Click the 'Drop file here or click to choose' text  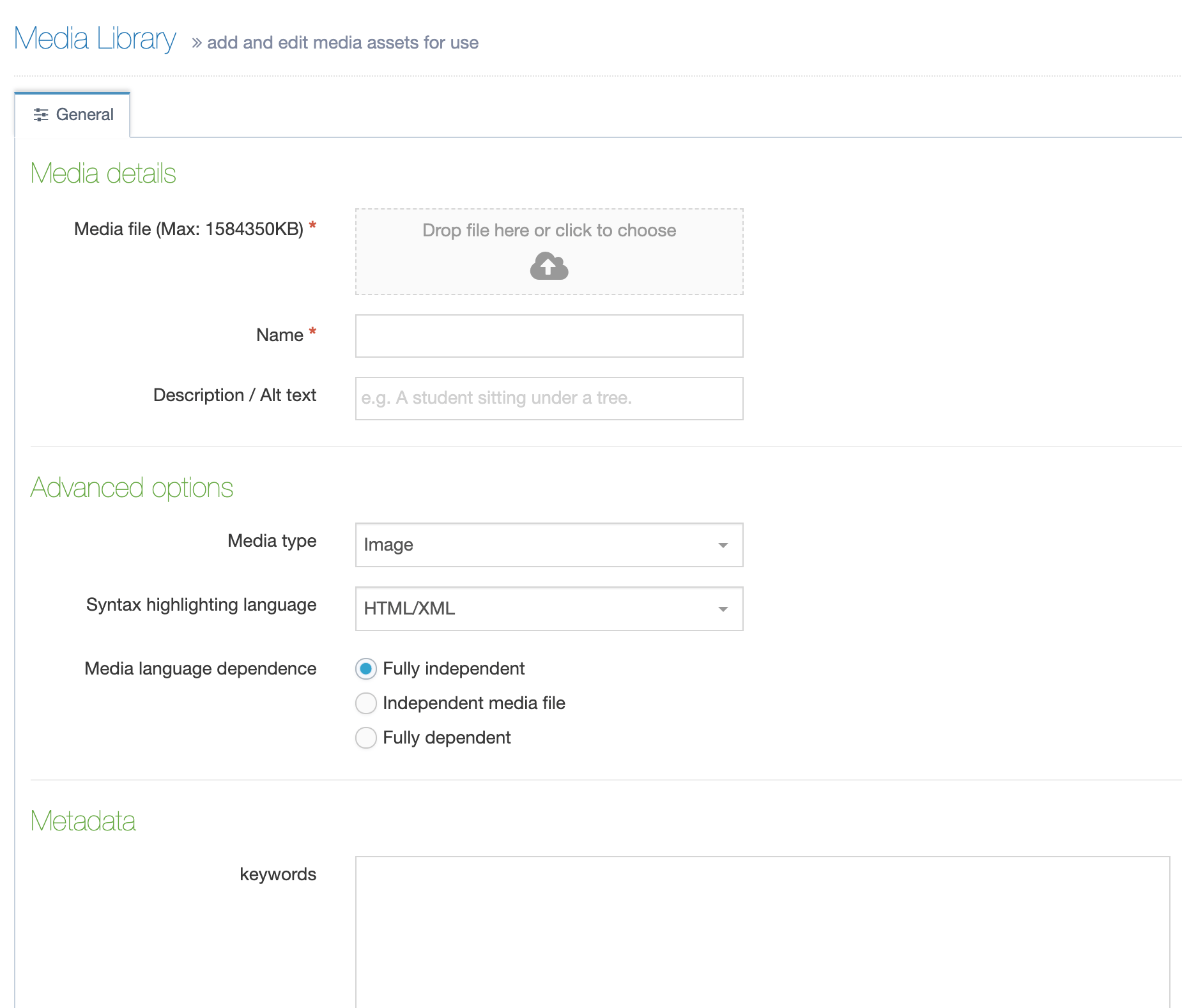pyautogui.click(x=549, y=231)
